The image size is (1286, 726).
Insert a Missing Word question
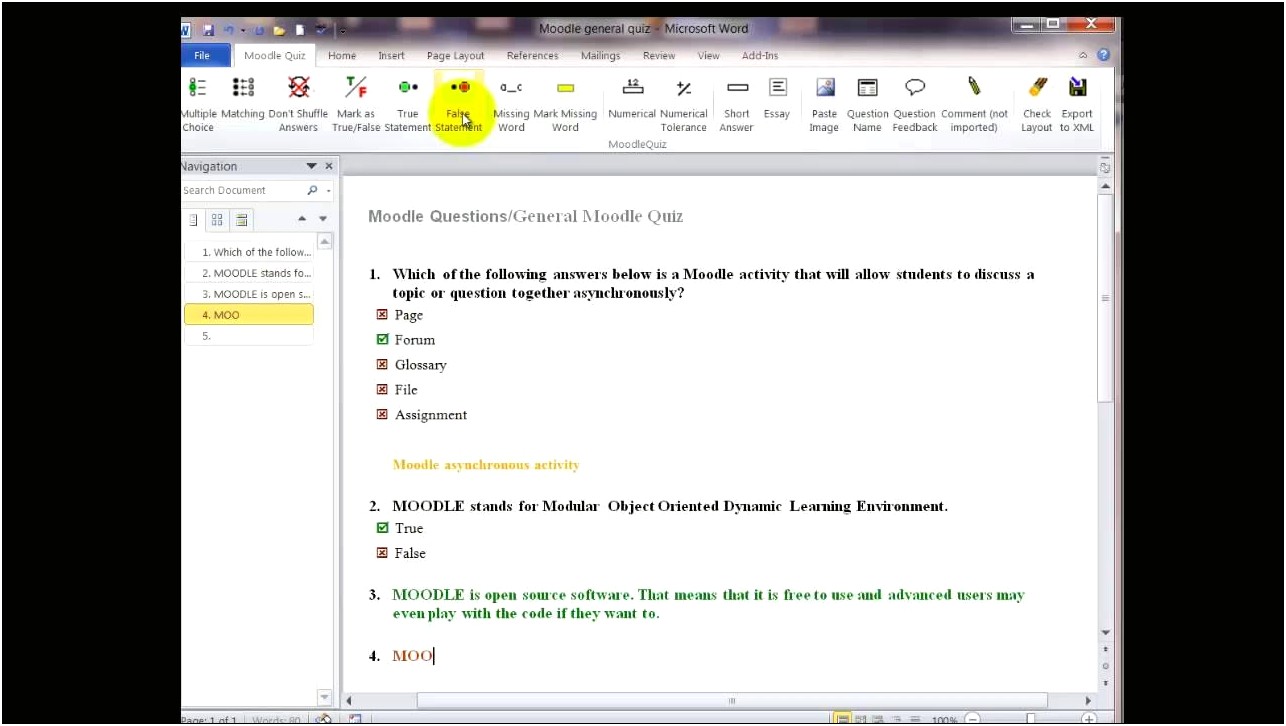511,104
